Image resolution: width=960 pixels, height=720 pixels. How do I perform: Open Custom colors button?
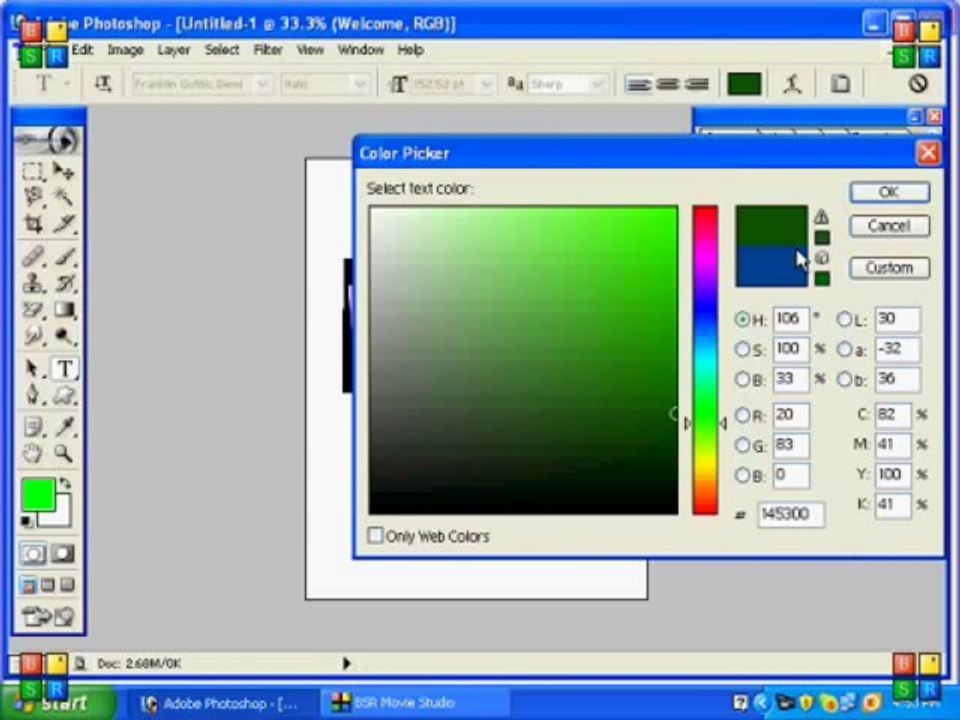point(890,268)
